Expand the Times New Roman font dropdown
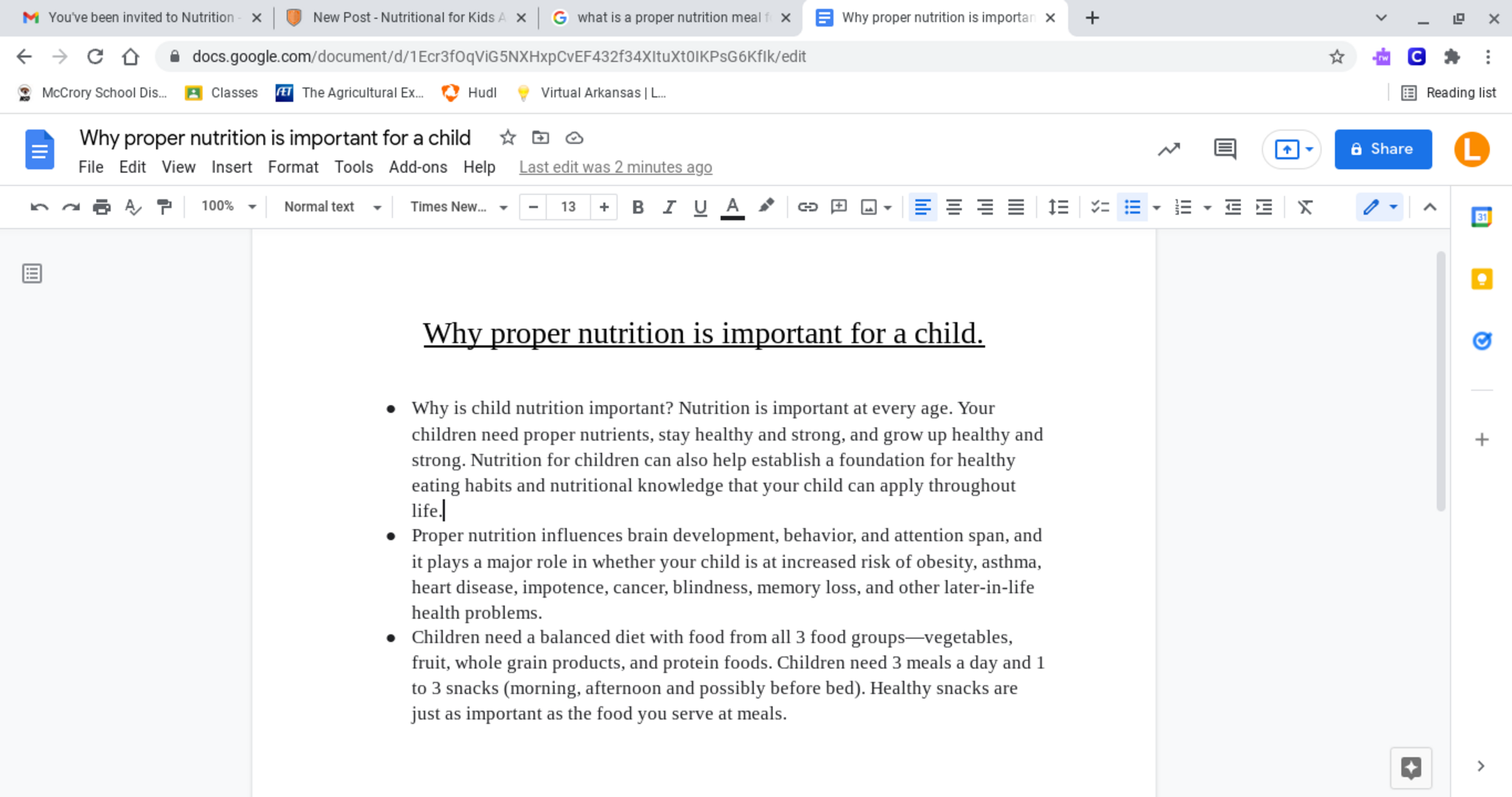 coord(458,207)
